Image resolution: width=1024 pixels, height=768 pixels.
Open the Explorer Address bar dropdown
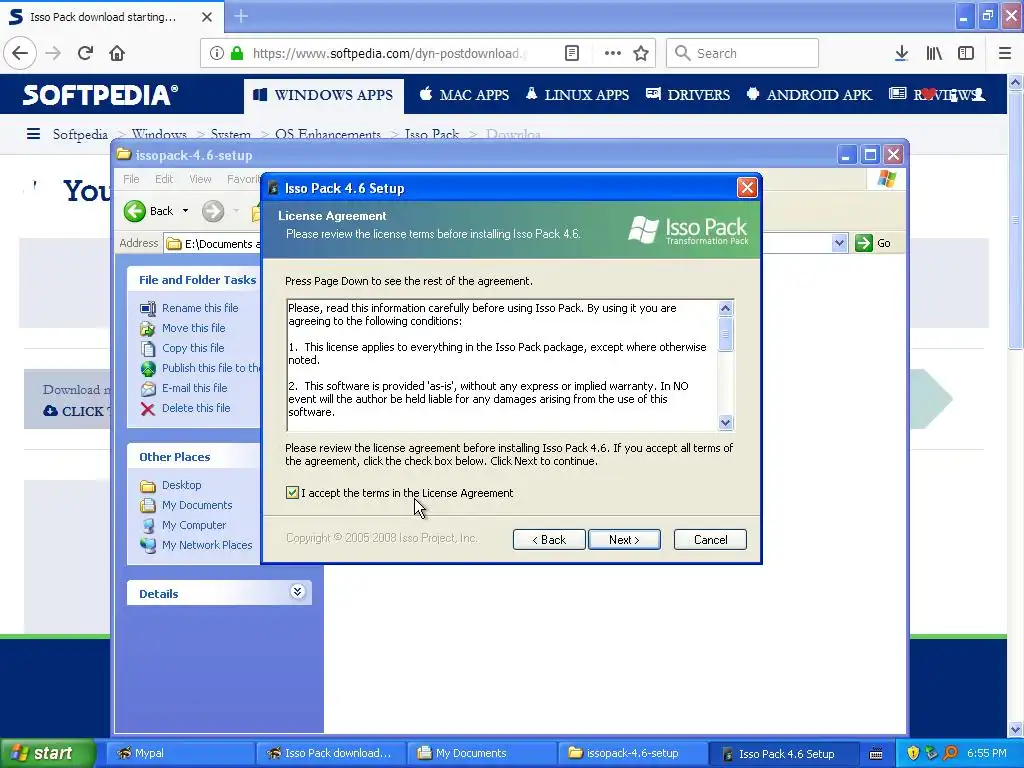pyautogui.click(x=839, y=244)
